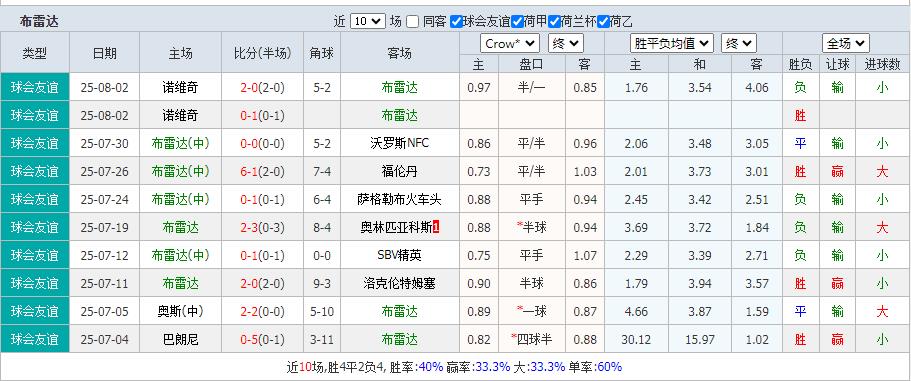
Task: Open the 沃罗斯NFC team link
Action: pos(400,143)
